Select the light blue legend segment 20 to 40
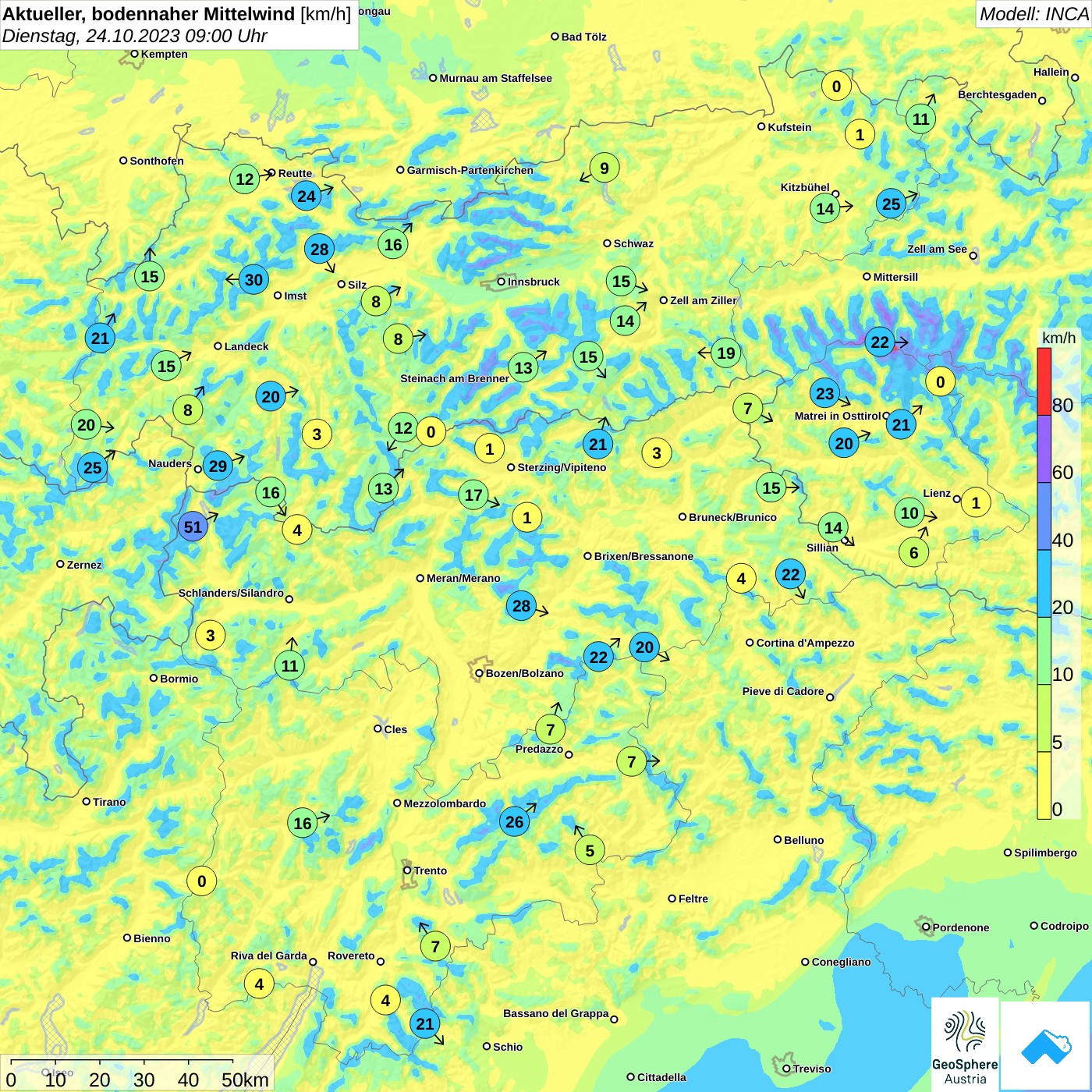1092x1092 pixels. point(1044,584)
